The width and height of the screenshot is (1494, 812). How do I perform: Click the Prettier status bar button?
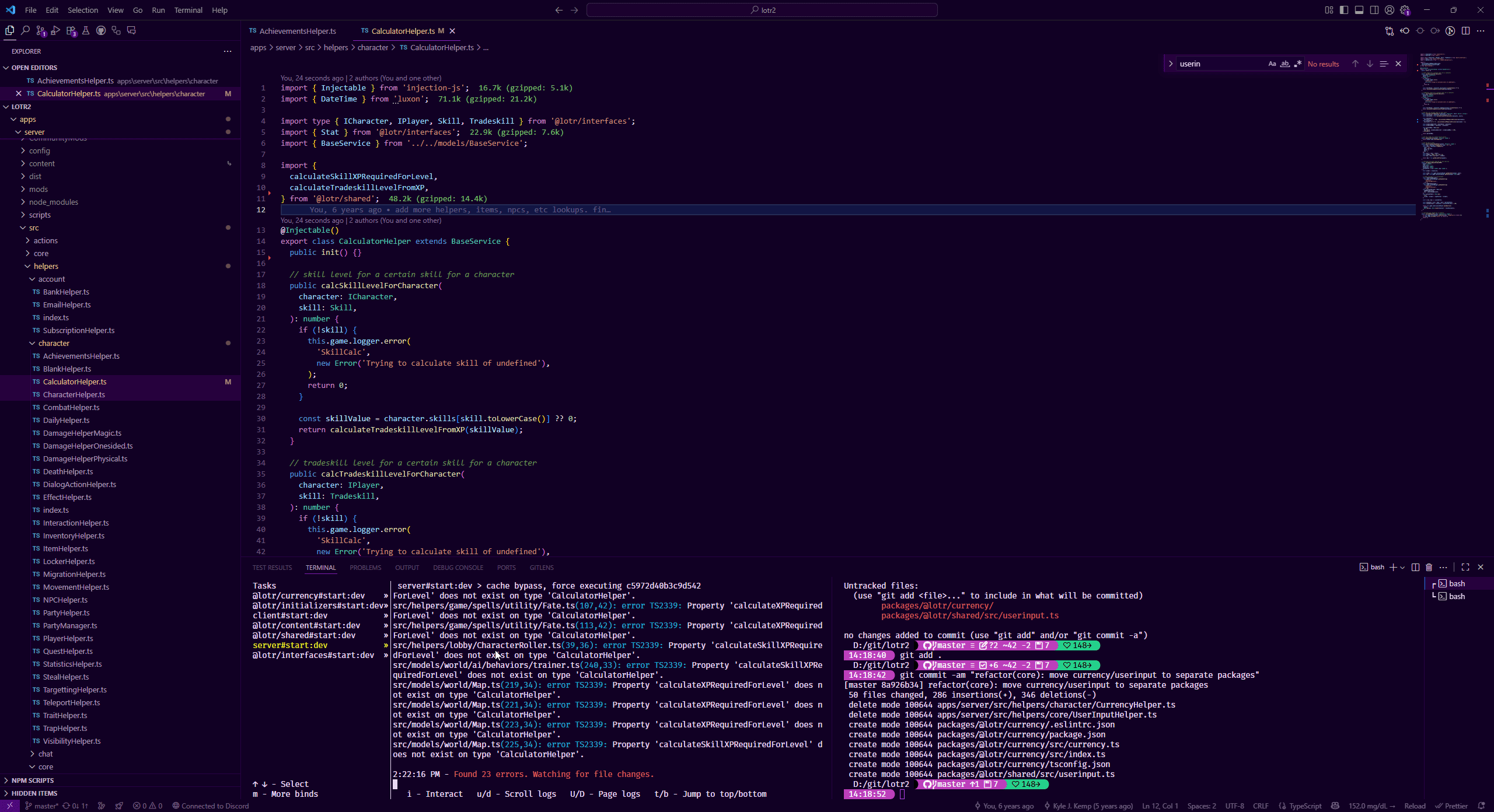[1451, 806]
